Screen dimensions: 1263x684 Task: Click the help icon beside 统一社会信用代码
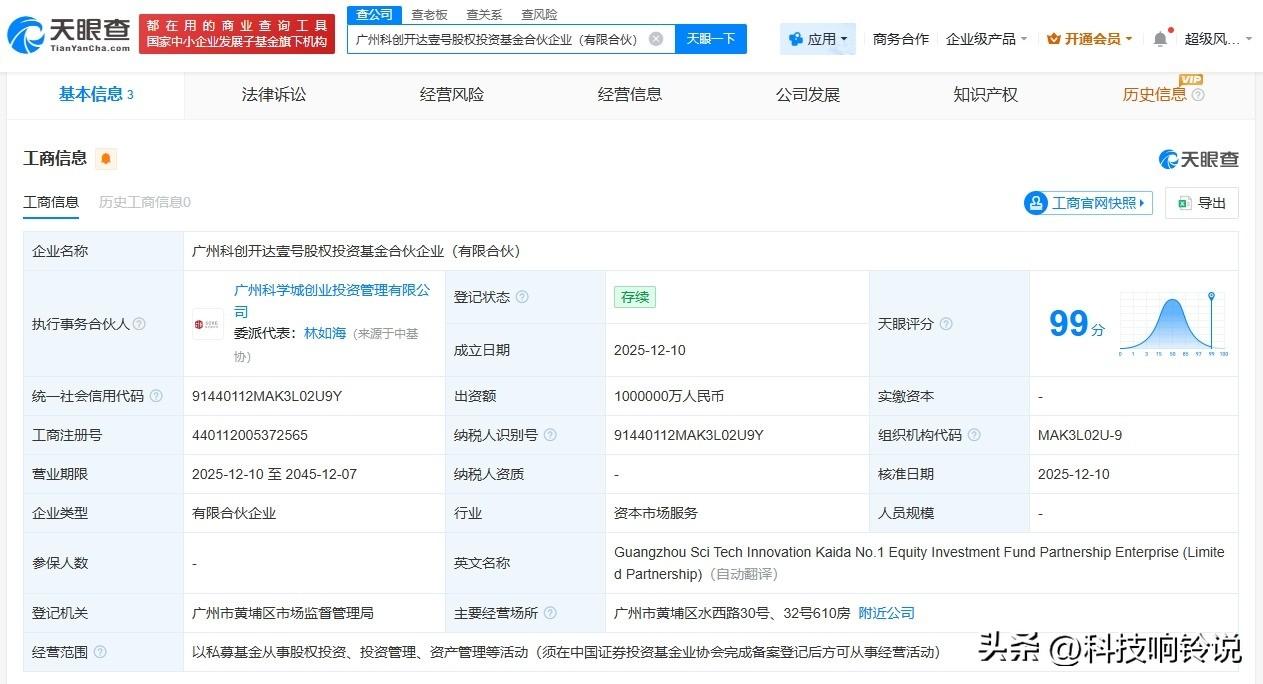(x=156, y=396)
